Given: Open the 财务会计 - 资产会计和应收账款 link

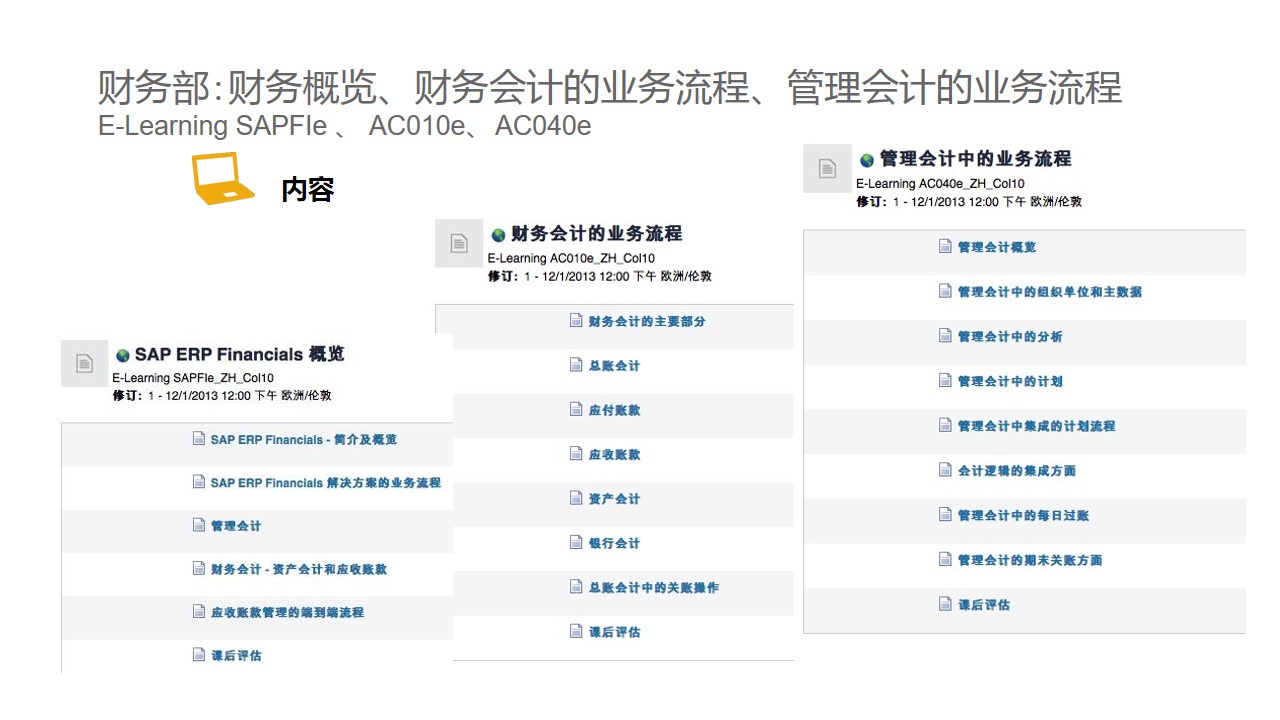Looking at the screenshot, I should point(299,569).
